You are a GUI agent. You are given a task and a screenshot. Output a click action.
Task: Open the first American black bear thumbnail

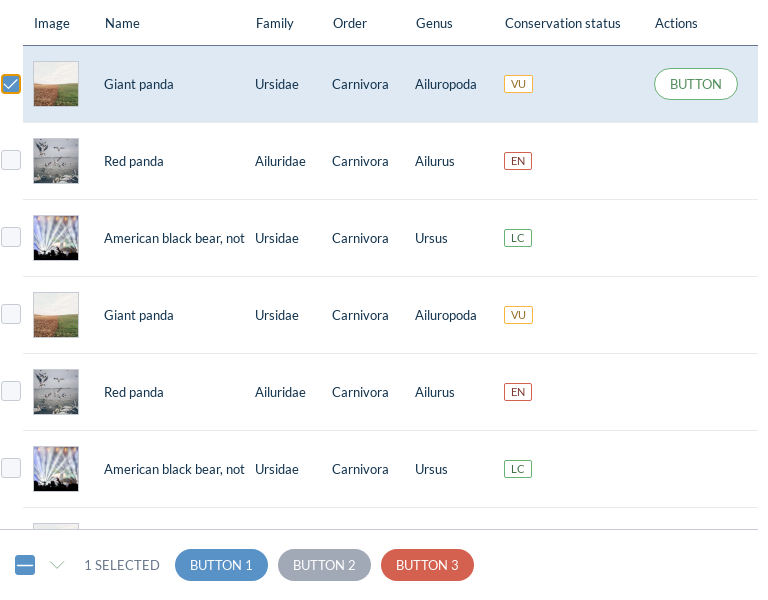click(x=56, y=238)
